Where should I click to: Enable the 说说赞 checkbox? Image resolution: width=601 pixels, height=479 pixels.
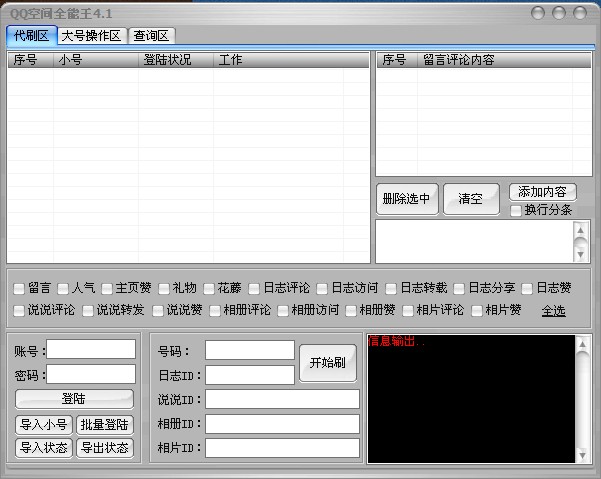click(158, 310)
